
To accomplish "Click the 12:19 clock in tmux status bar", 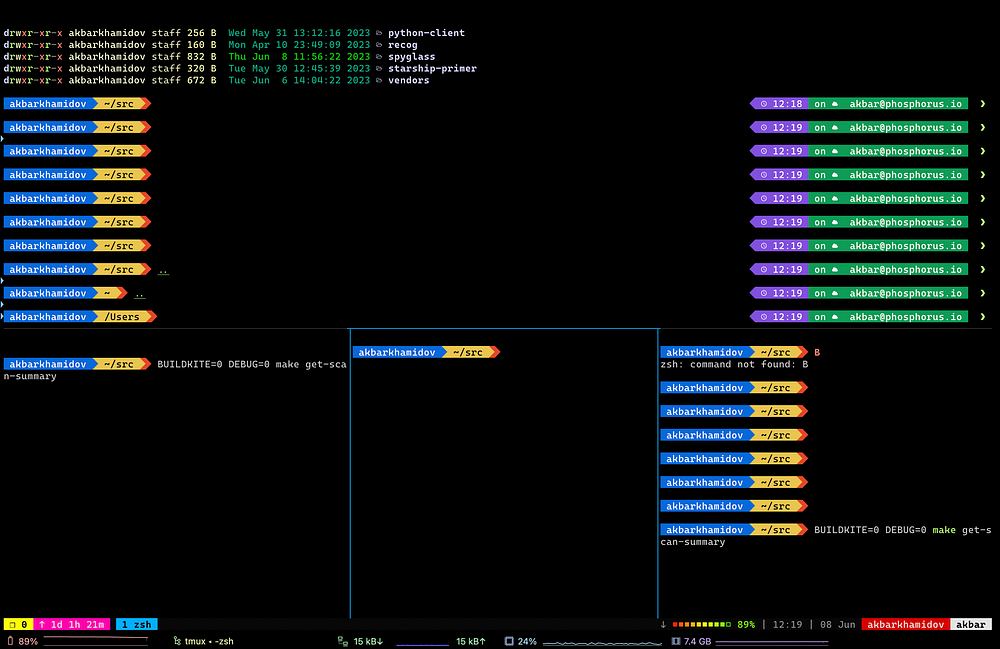I will pyautogui.click(x=787, y=625).
